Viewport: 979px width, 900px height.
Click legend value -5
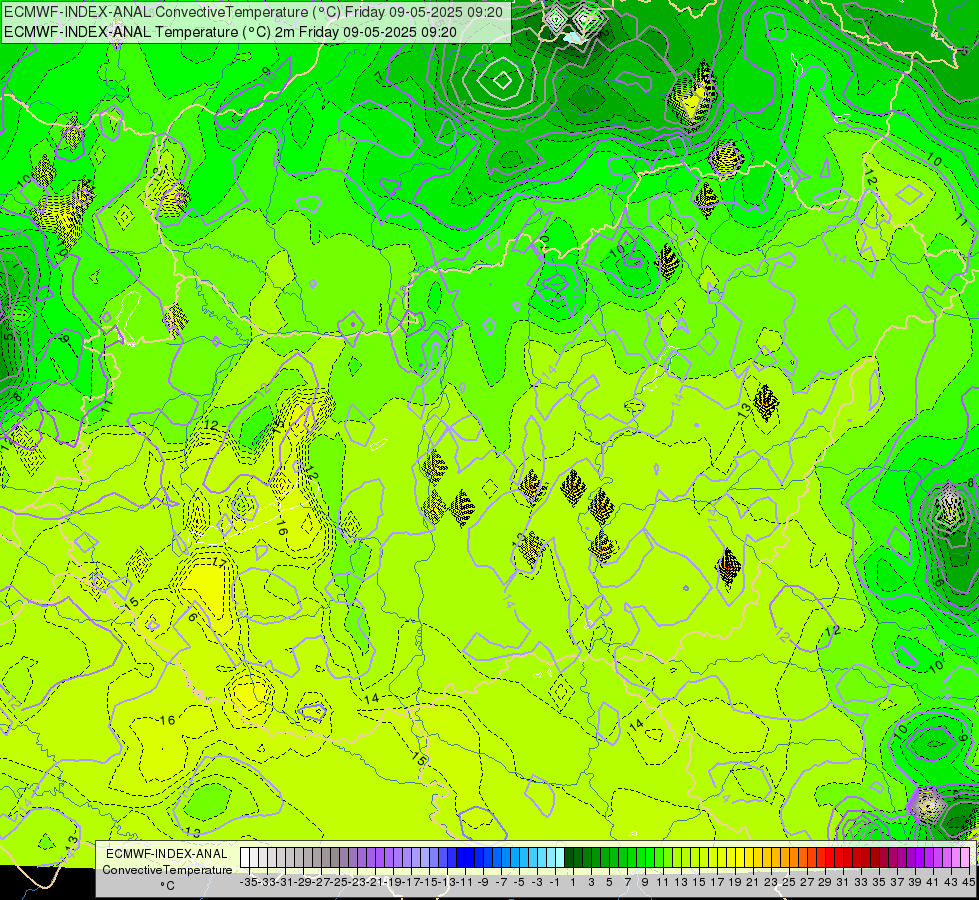pyautogui.click(x=519, y=882)
